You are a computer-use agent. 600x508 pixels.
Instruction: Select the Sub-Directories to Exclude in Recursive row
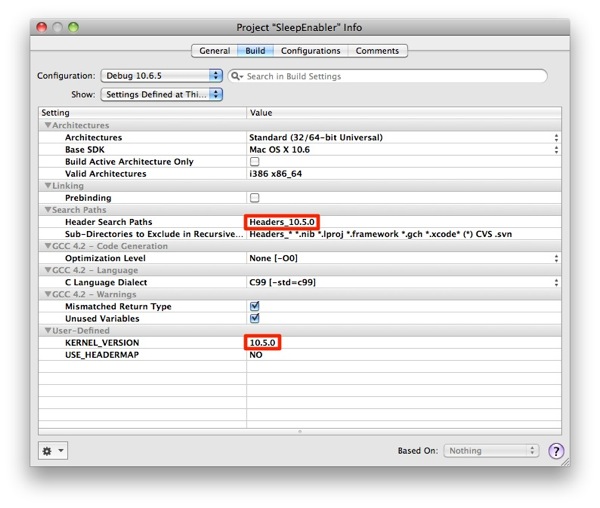click(300, 234)
